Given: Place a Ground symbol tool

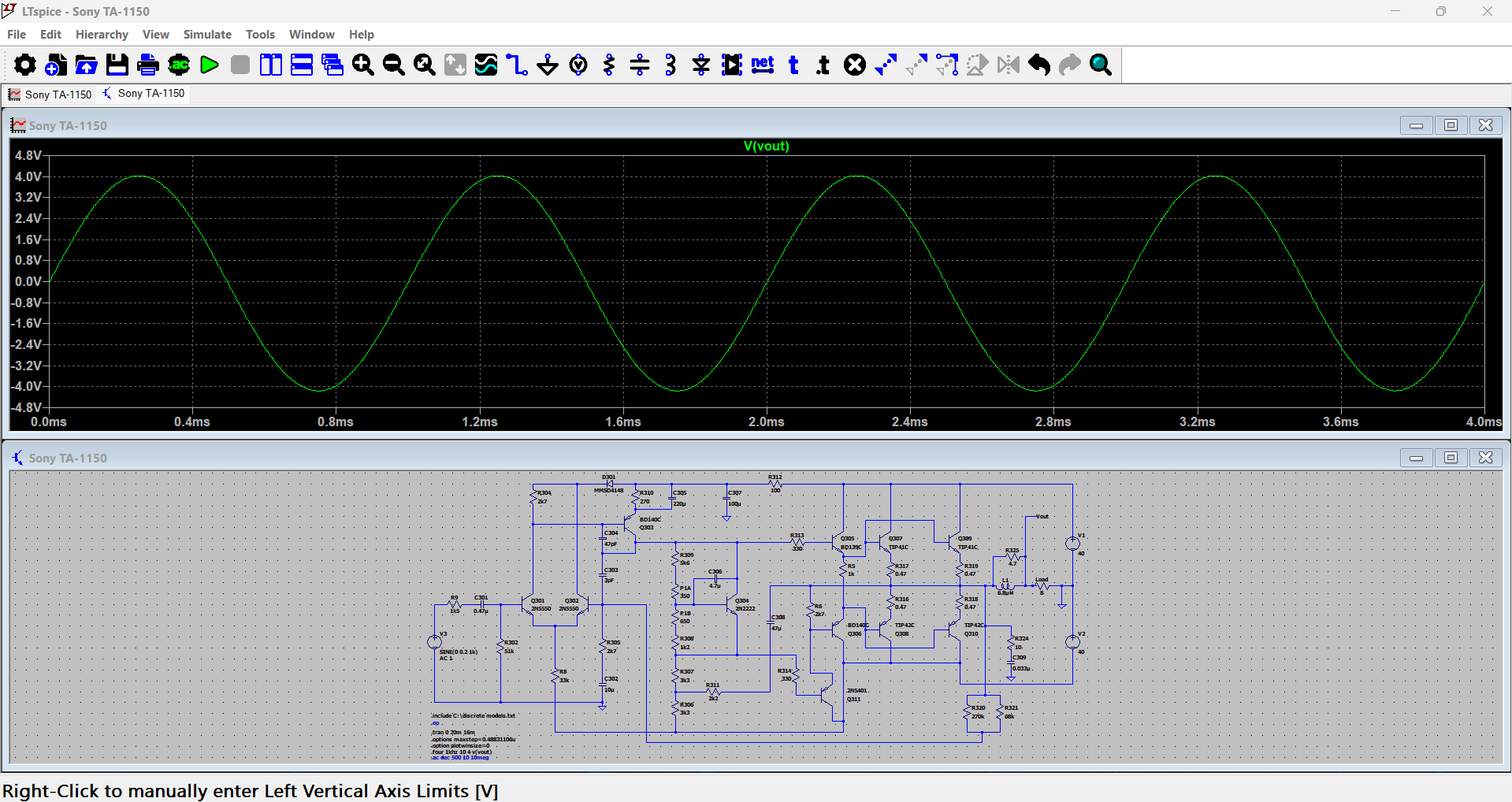Looking at the screenshot, I should (548, 65).
